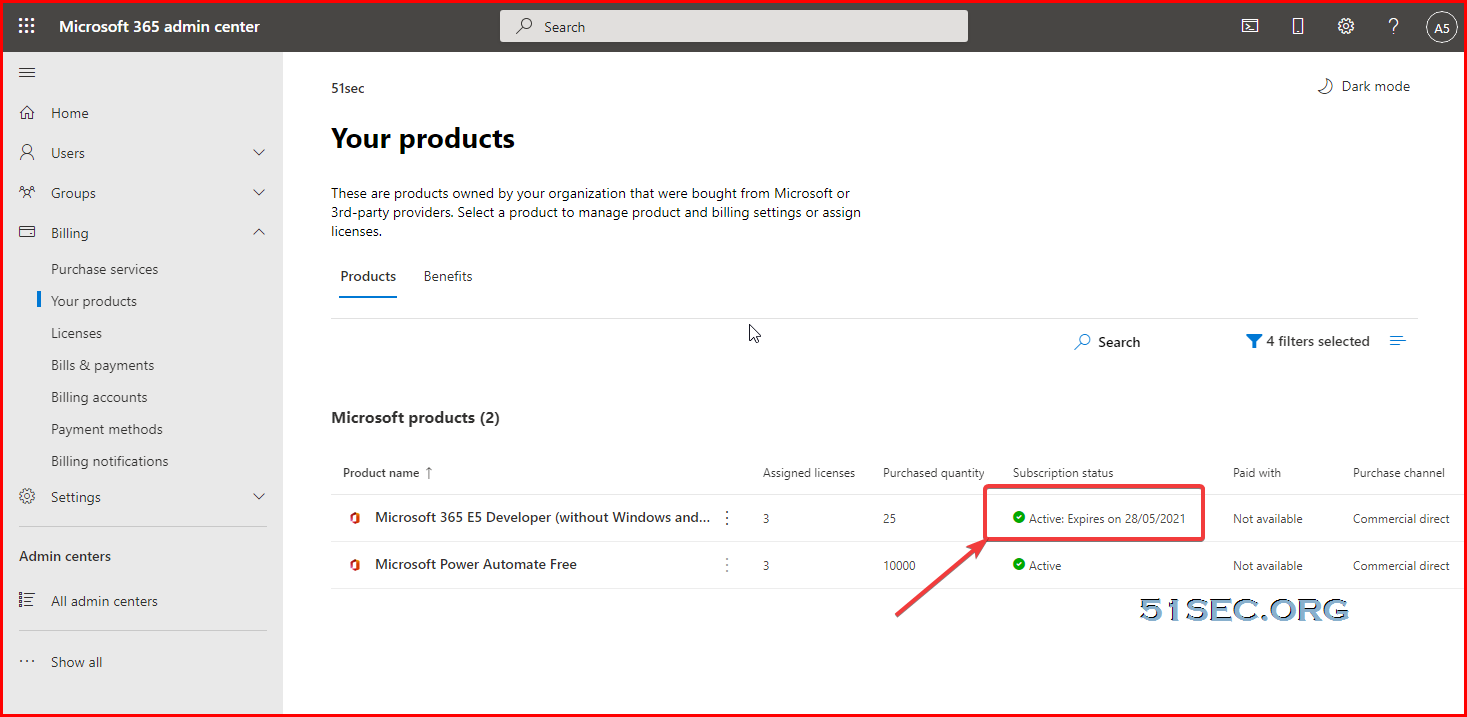Click purchased quantity 25
This screenshot has width=1467, height=717.
tap(890, 518)
